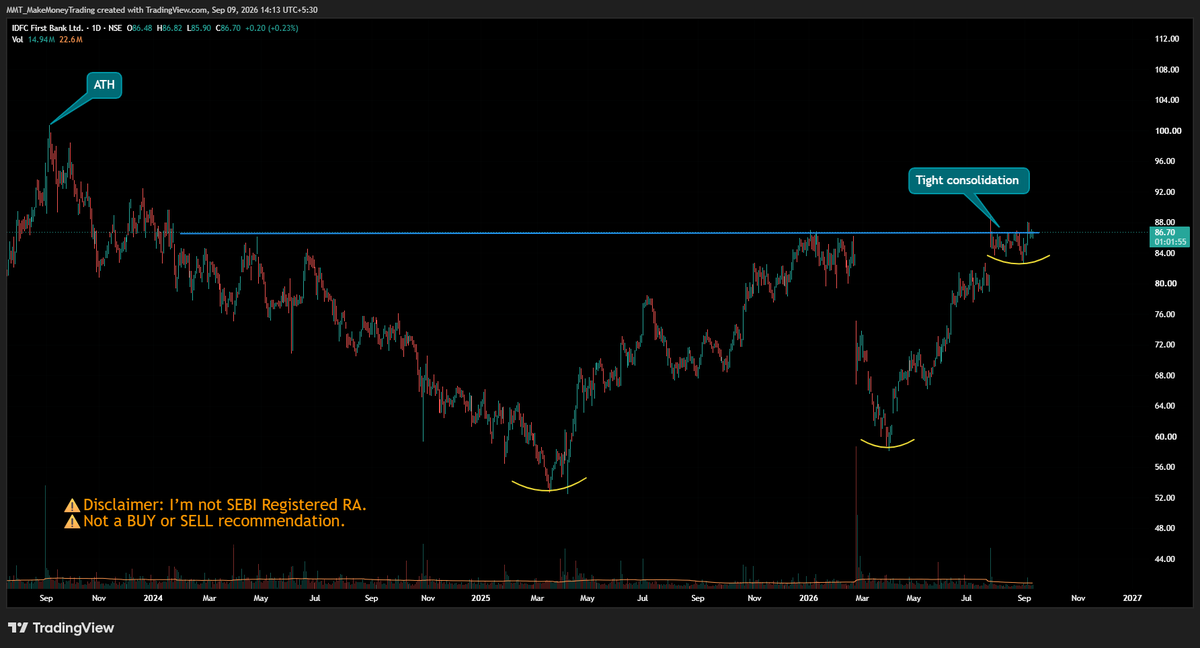This screenshot has width=1200, height=648.
Task: Click the IDFC First Bank Ltd. symbol title
Action: click(47, 28)
